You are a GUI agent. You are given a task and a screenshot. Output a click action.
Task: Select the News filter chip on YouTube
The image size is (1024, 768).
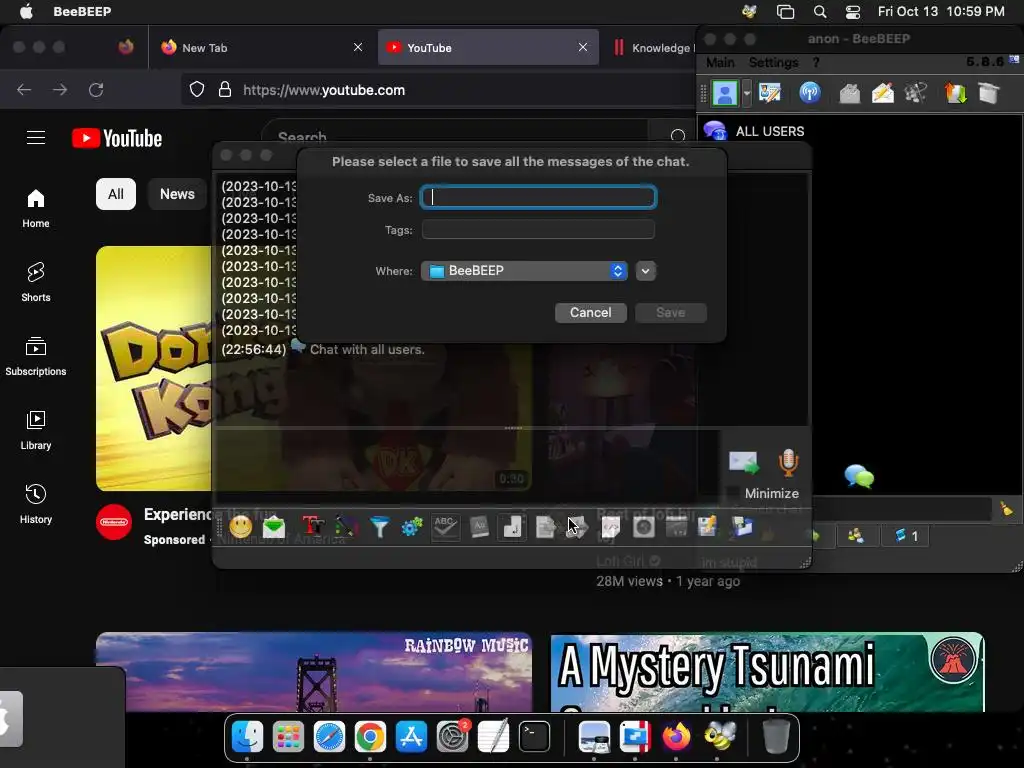click(x=177, y=194)
